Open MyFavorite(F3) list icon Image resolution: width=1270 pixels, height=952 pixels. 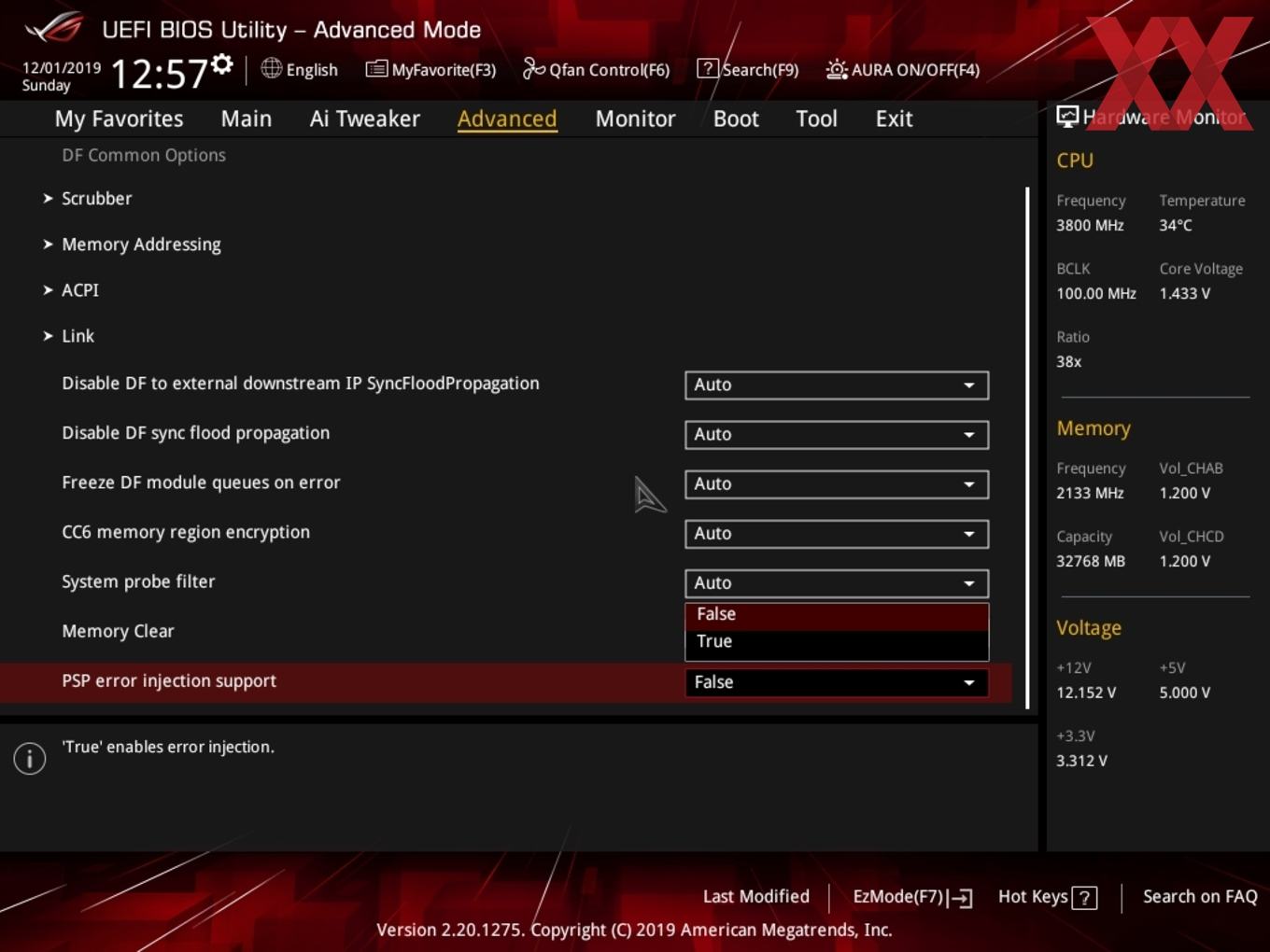point(376,69)
